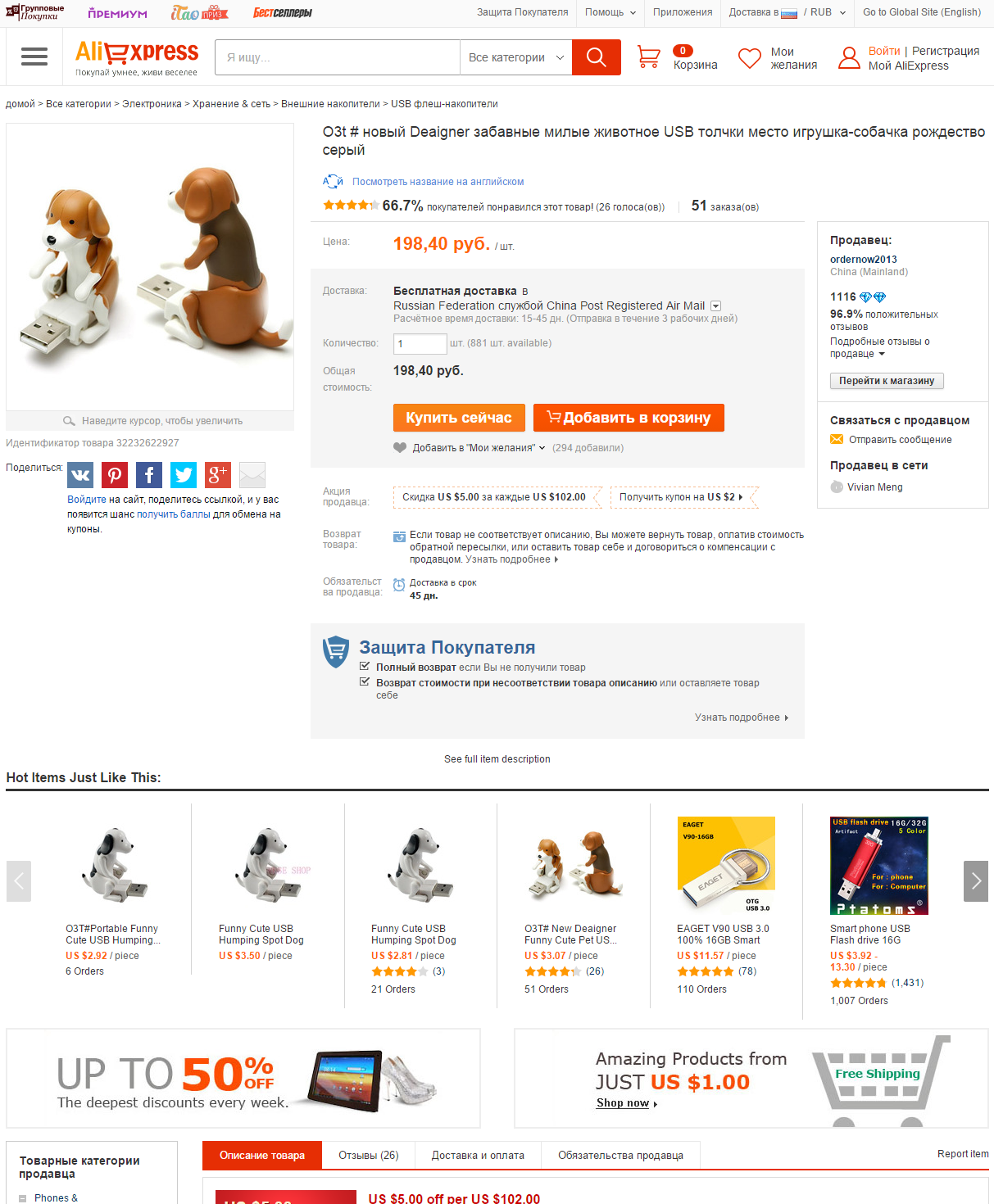The image size is (994, 1204).
Task: Click the Купить сейчас button
Action: point(459,418)
